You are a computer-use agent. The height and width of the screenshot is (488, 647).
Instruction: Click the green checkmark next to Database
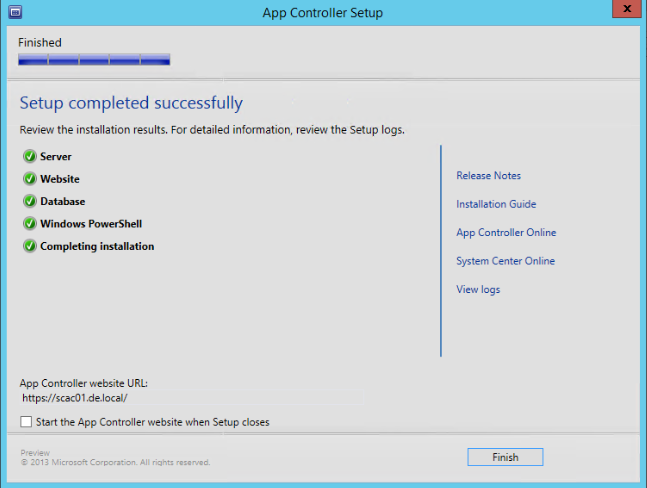(29, 201)
